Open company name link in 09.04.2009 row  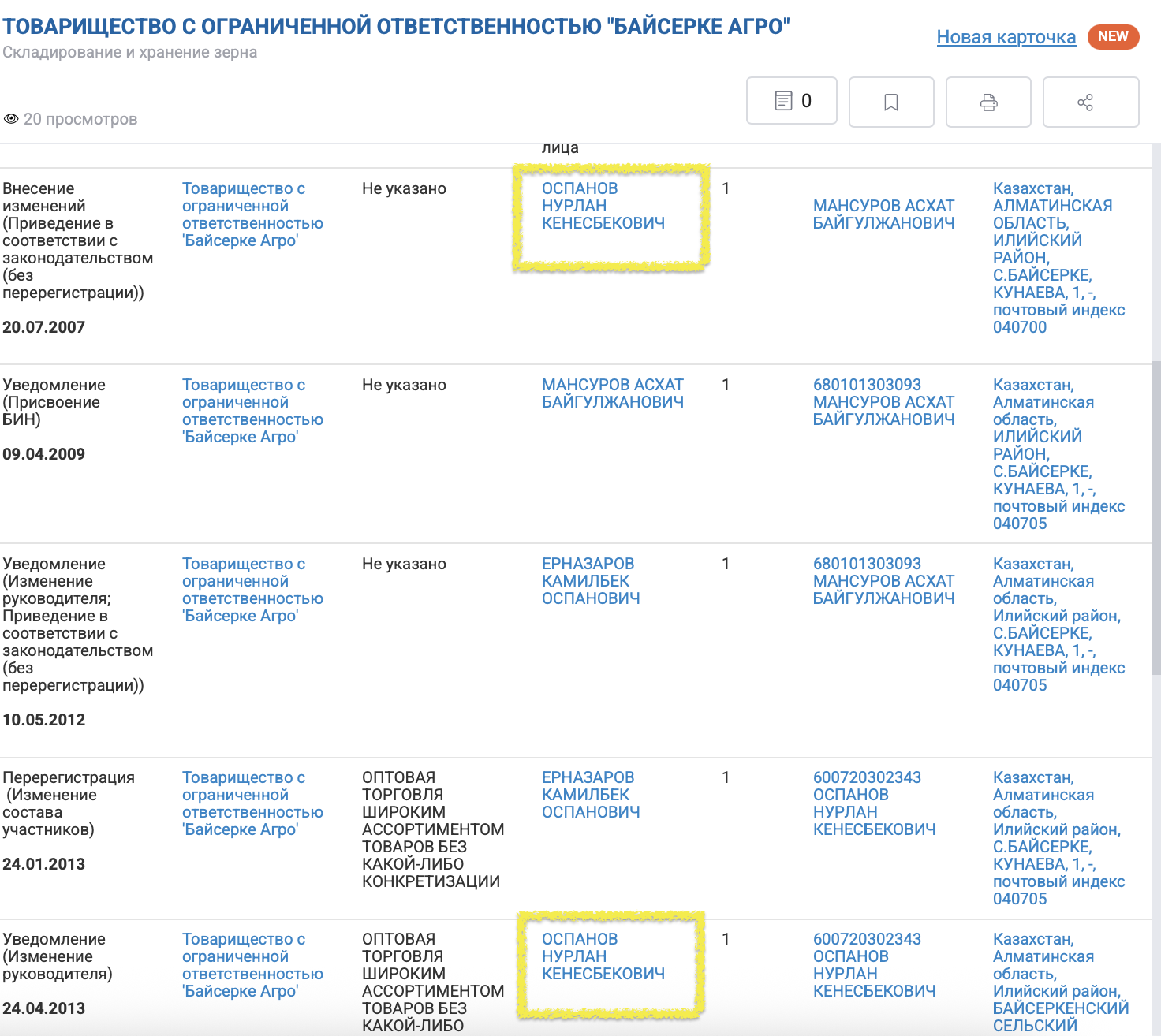coord(252,411)
